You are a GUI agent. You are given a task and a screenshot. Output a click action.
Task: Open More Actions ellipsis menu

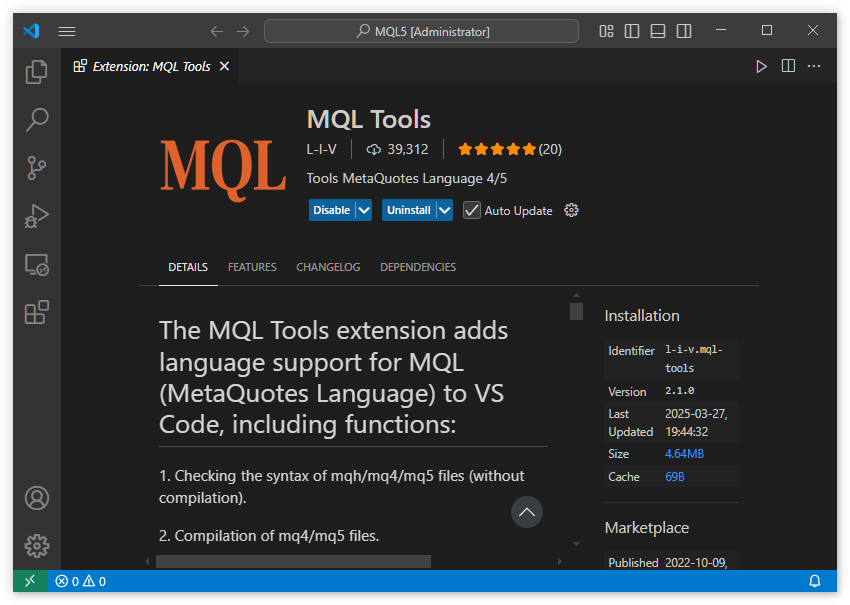(x=814, y=66)
